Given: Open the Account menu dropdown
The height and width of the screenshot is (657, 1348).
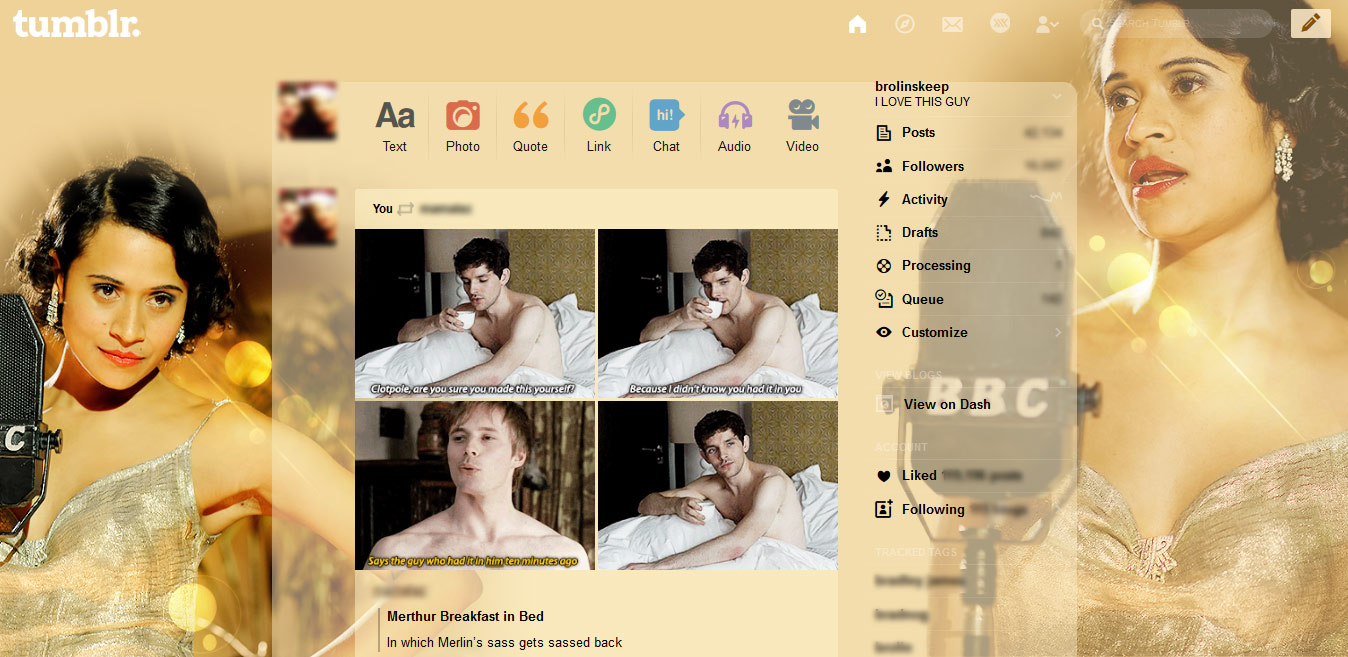Looking at the screenshot, I should pos(1047,24).
